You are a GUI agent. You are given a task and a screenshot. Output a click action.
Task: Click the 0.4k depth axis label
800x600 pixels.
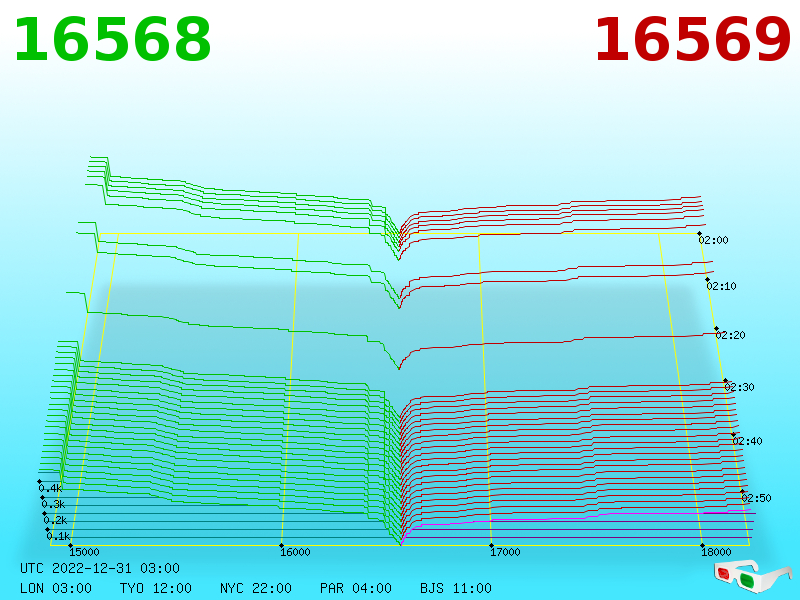click(50, 488)
